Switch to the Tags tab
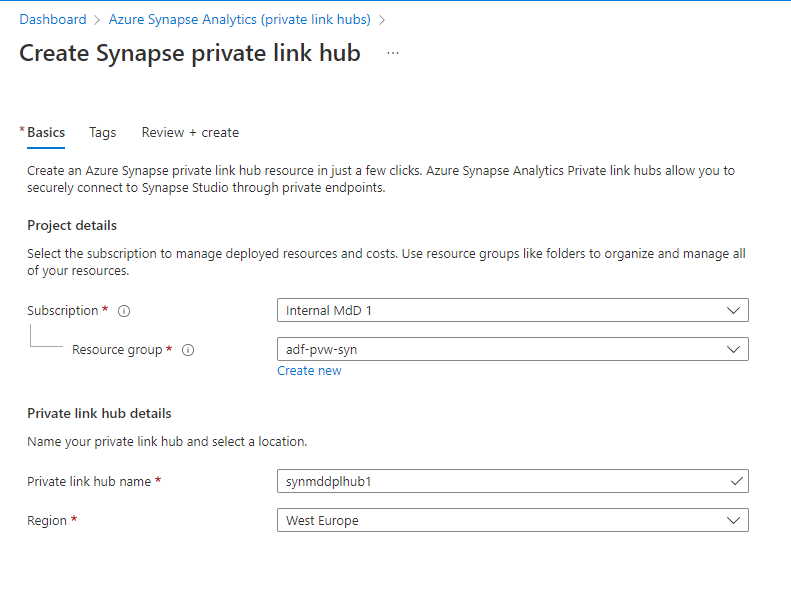Screen dimensions: 791x599 102,132
